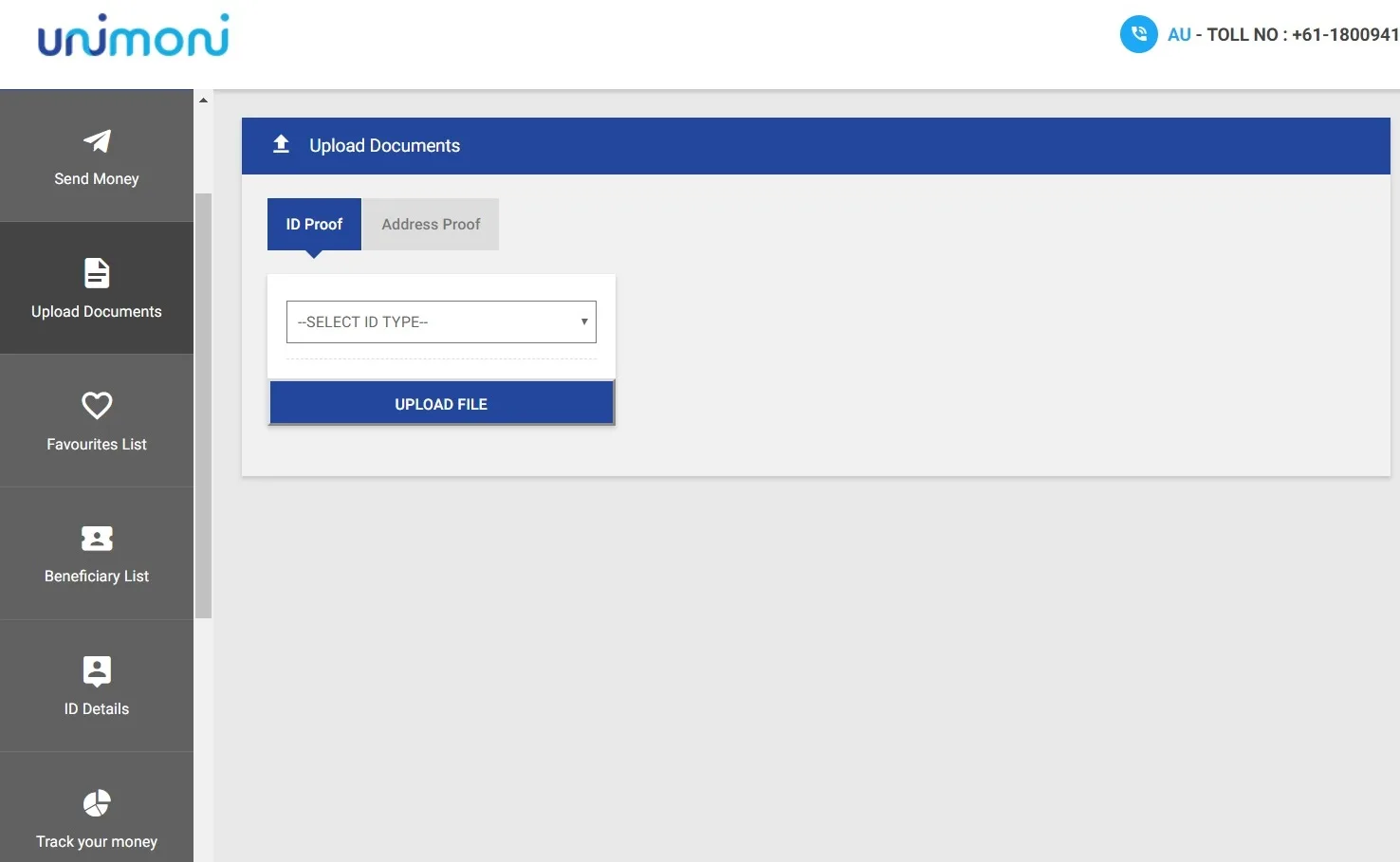This screenshot has width=1400, height=862.
Task: Click the Track your money pie chart icon
Action: coord(96,803)
